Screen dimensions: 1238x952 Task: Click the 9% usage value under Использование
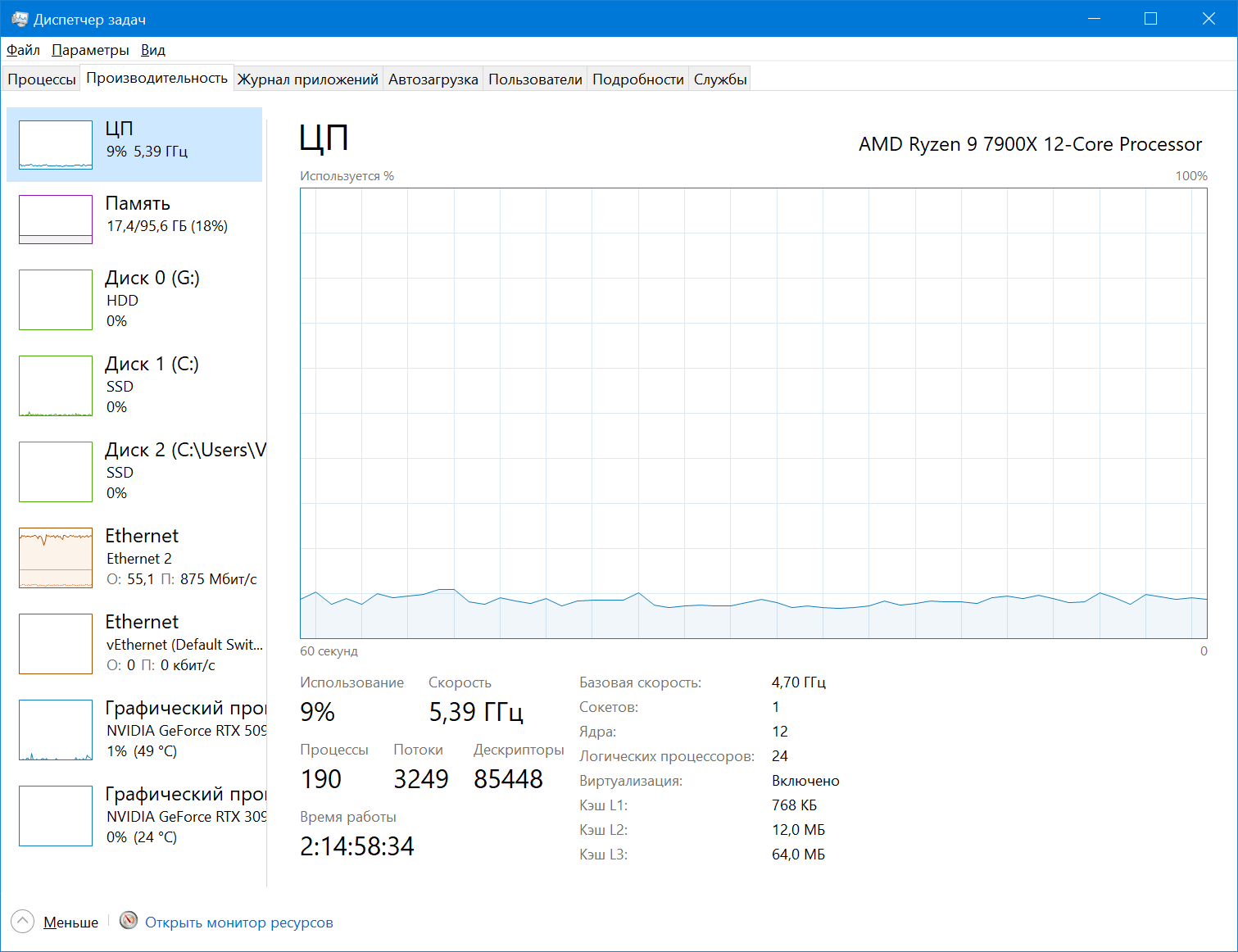click(x=317, y=712)
